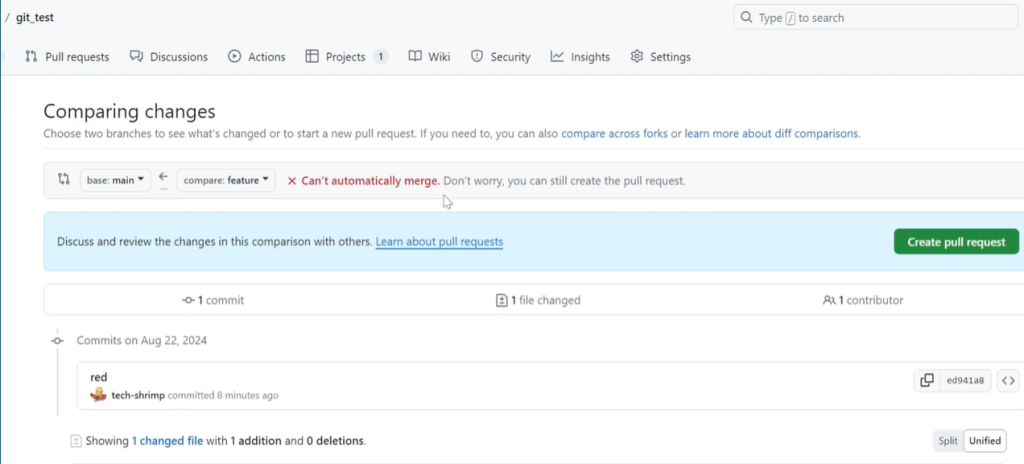Click the Actions play icon
The width and height of the screenshot is (1024, 464).
click(x=235, y=57)
